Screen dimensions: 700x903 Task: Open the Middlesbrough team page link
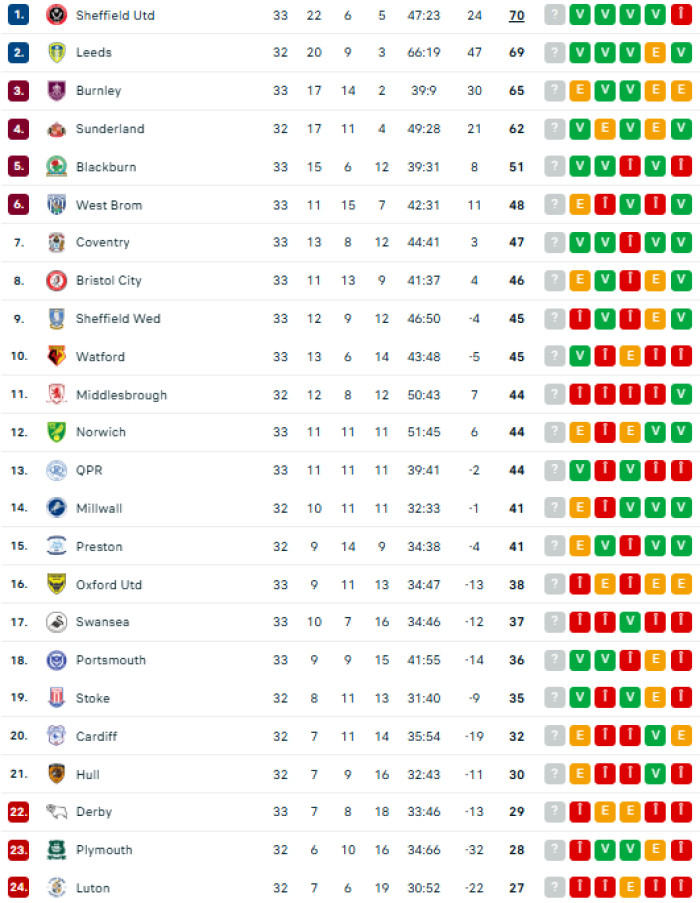(121, 395)
